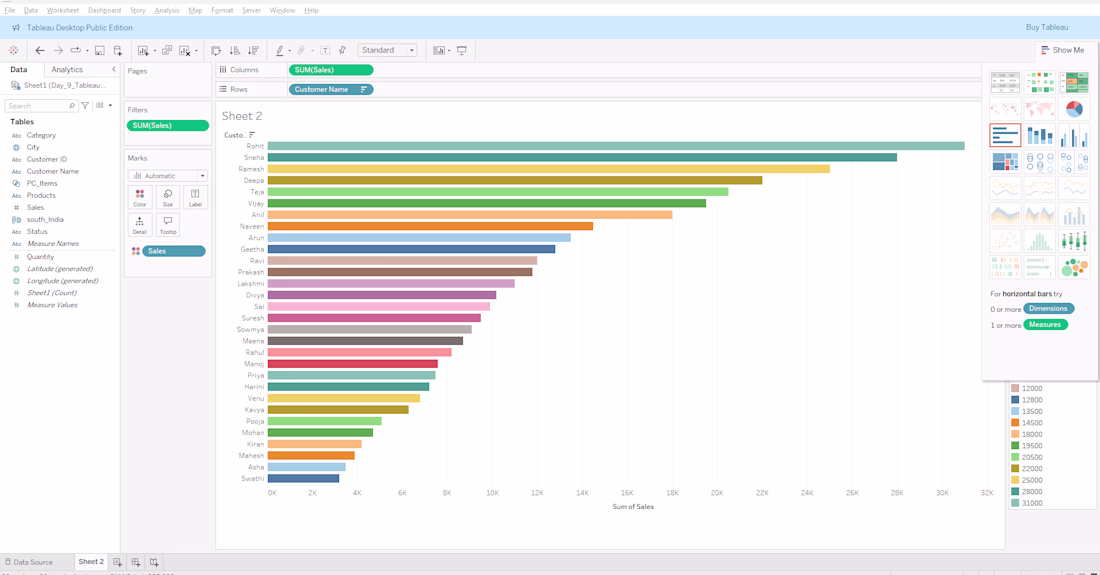This screenshot has height=575, width=1100.
Task: Open the Color card in Marks
Action: click(140, 197)
